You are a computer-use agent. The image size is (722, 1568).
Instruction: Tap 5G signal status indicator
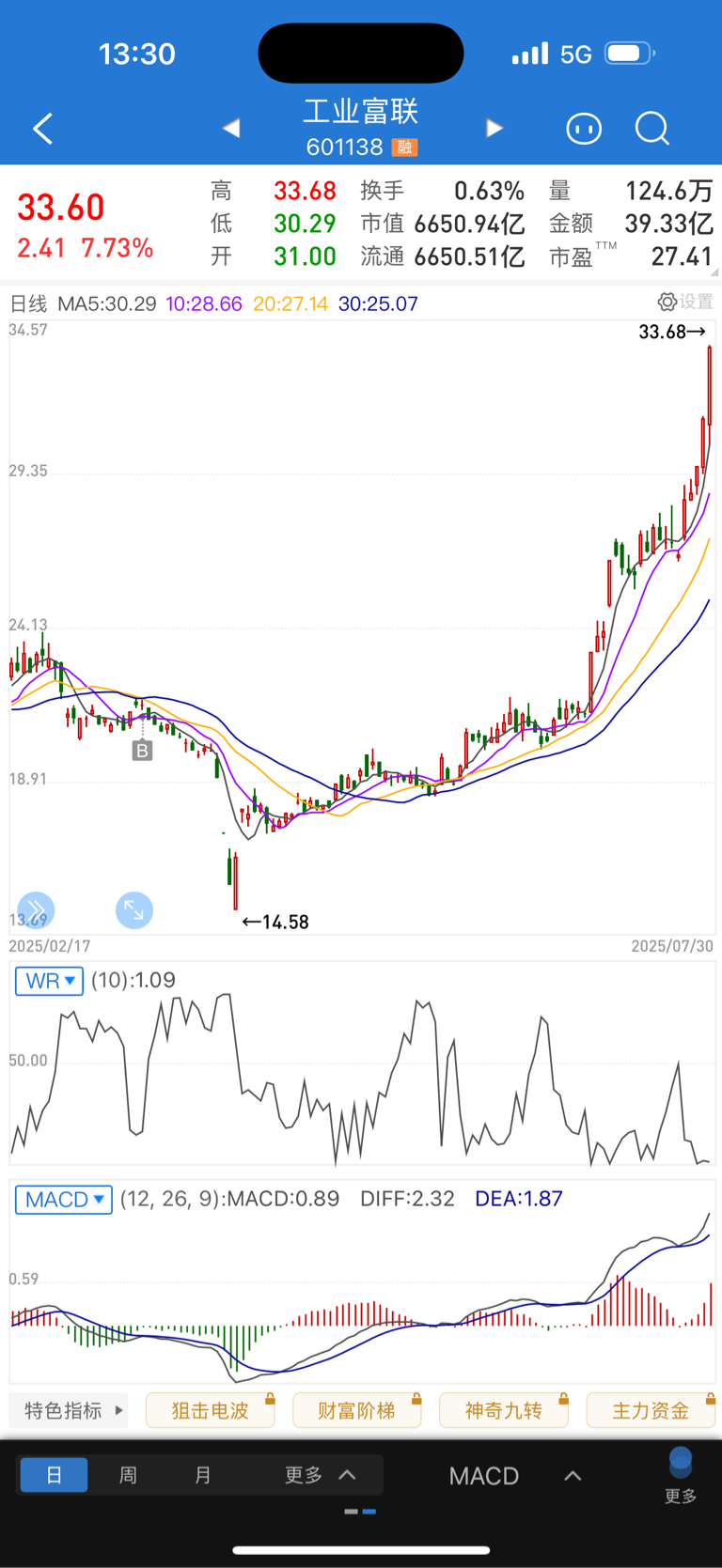[576, 54]
